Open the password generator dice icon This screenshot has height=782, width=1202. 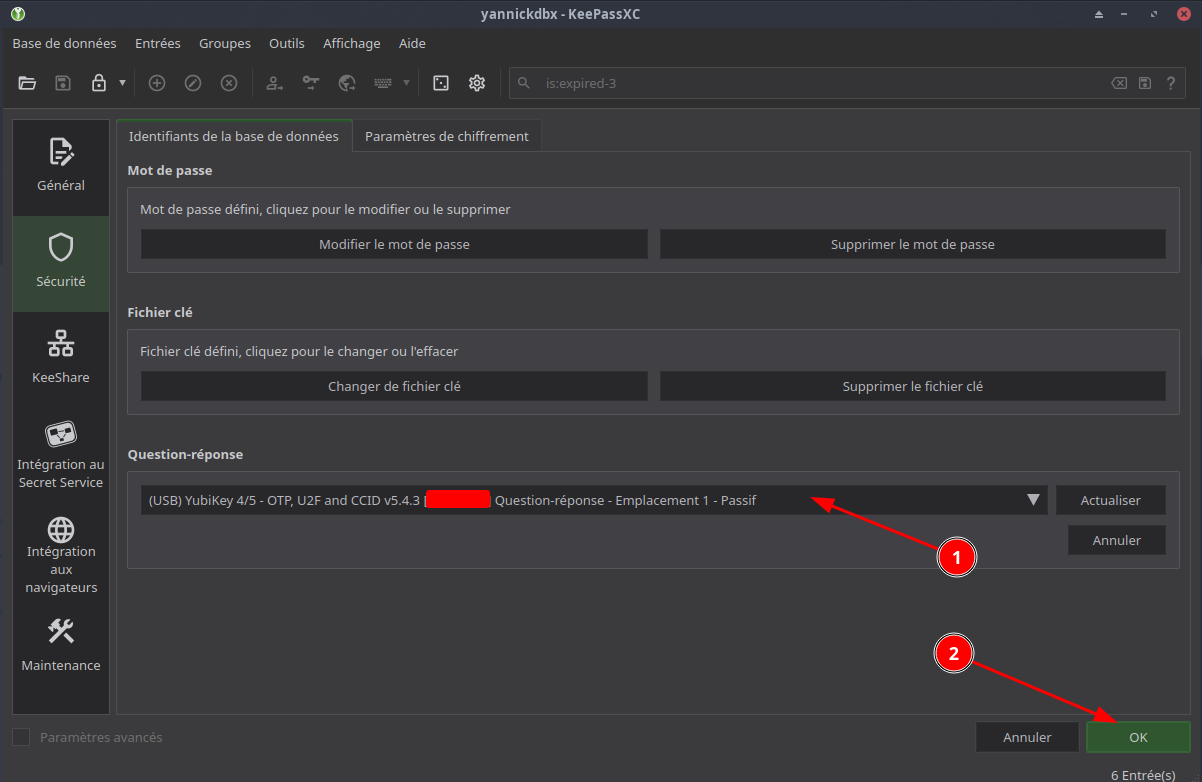pyautogui.click(x=440, y=83)
